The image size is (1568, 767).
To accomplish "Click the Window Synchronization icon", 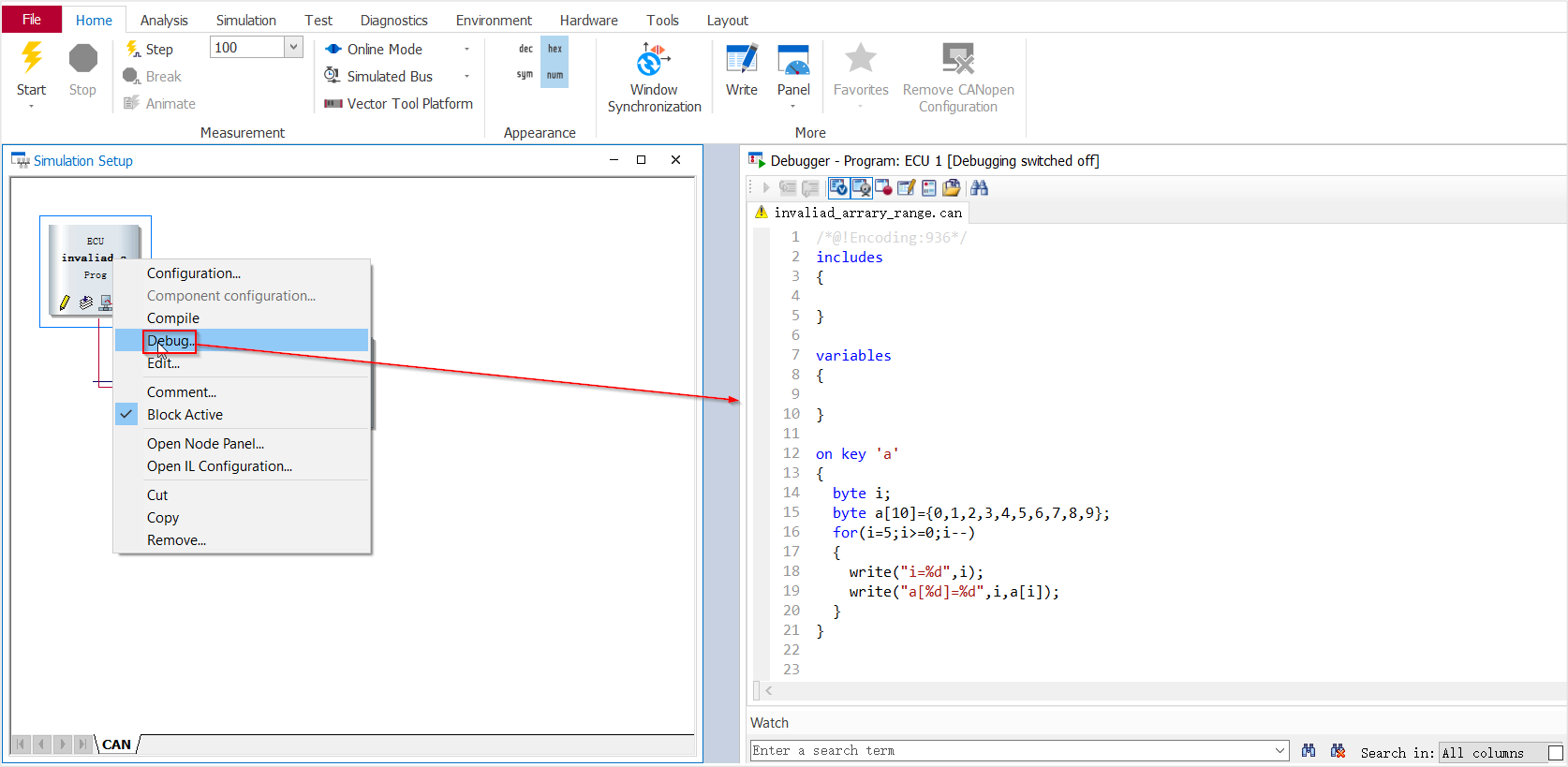I will [653, 61].
